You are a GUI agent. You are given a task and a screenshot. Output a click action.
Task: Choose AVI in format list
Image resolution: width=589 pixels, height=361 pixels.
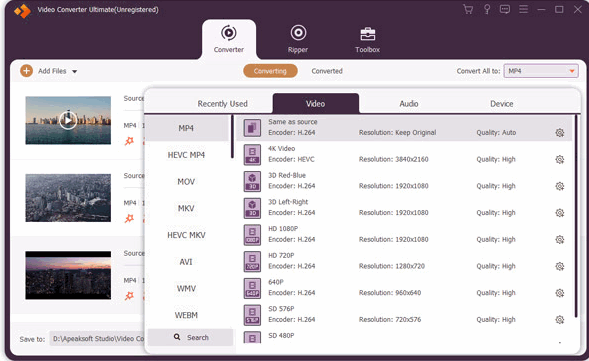click(x=186, y=261)
